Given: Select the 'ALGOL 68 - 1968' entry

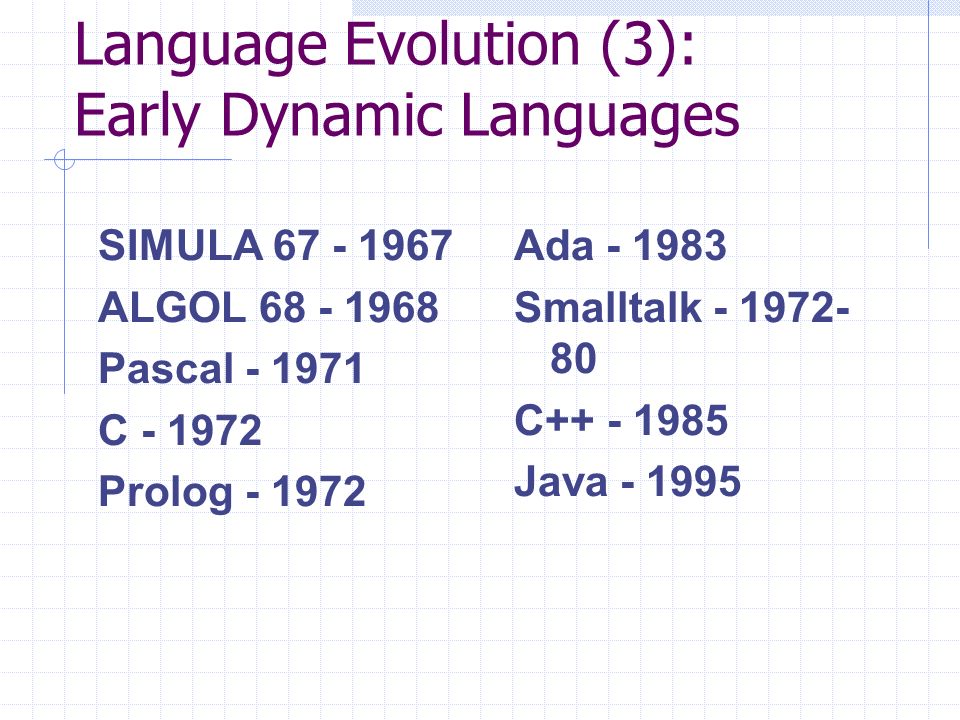Looking at the screenshot, I should [268, 307].
